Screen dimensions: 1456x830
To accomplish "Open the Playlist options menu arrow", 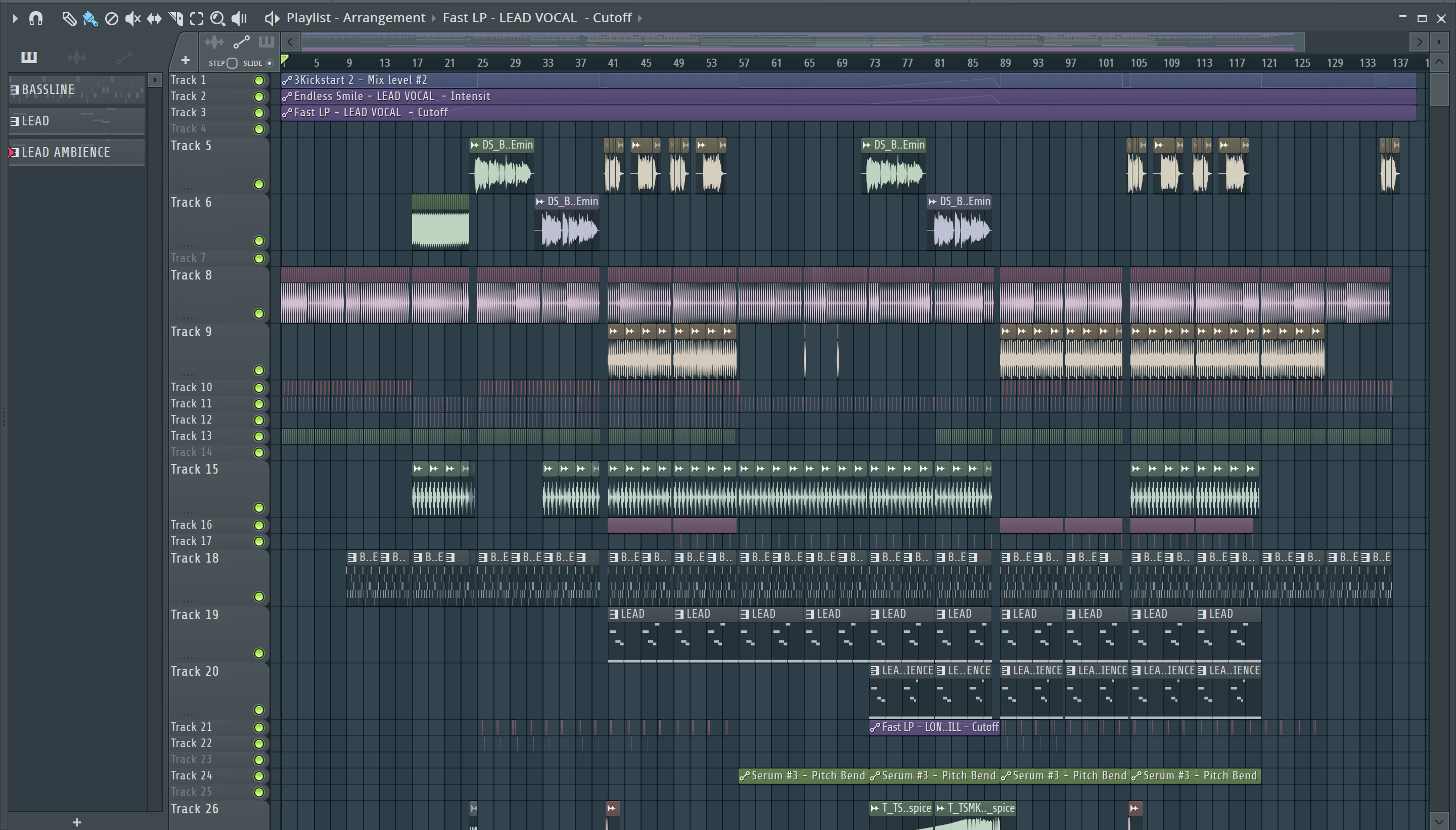I will [15, 18].
